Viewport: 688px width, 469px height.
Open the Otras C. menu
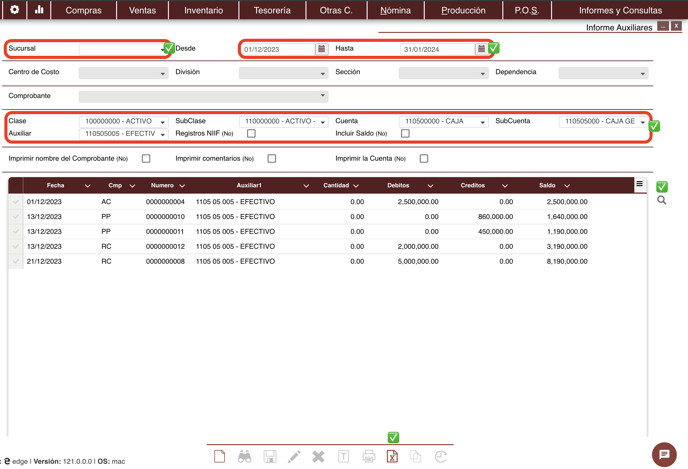(336, 10)
